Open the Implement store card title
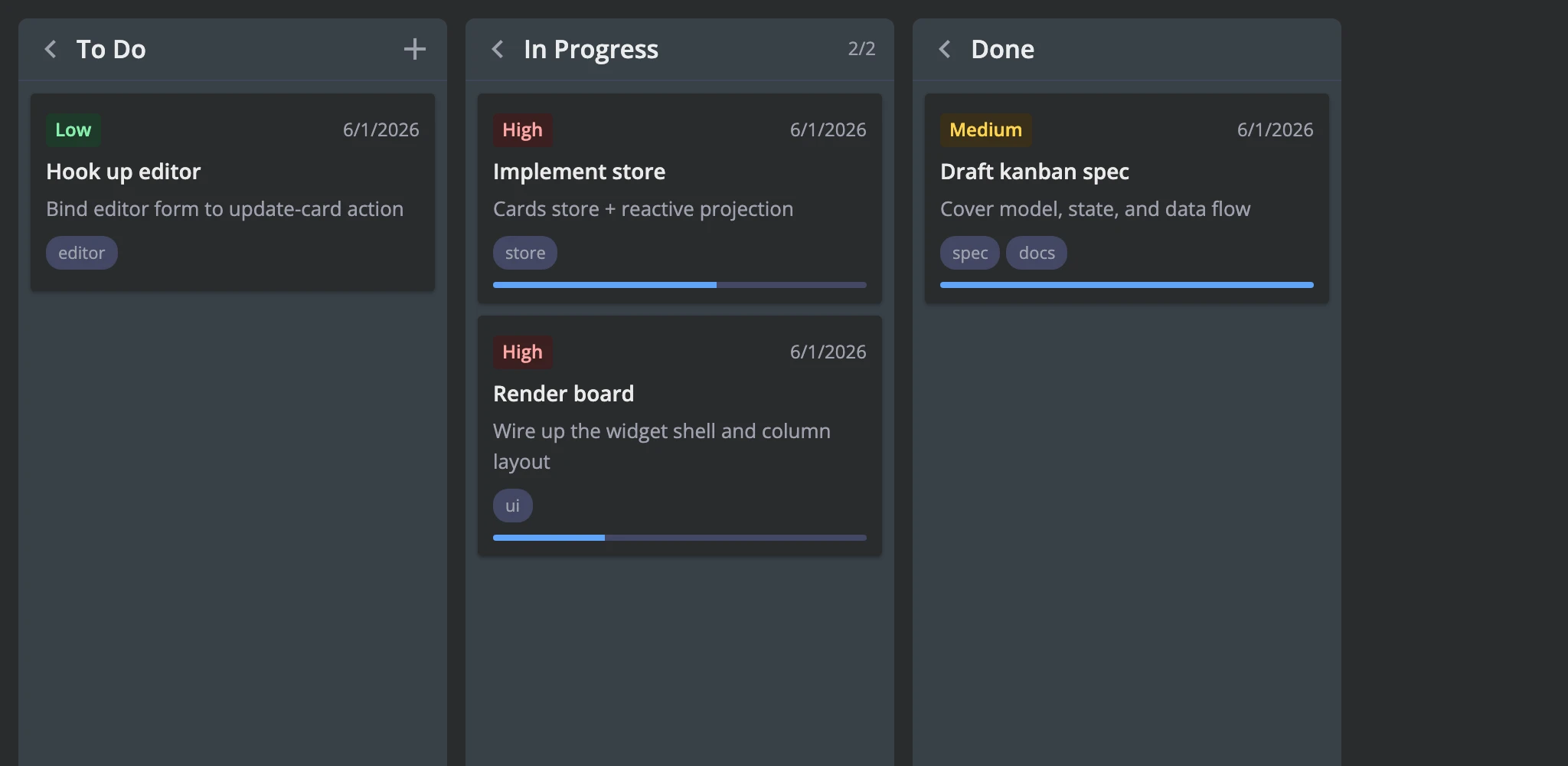This screenshot has width=1568, height=766. (x=580, y=172)
